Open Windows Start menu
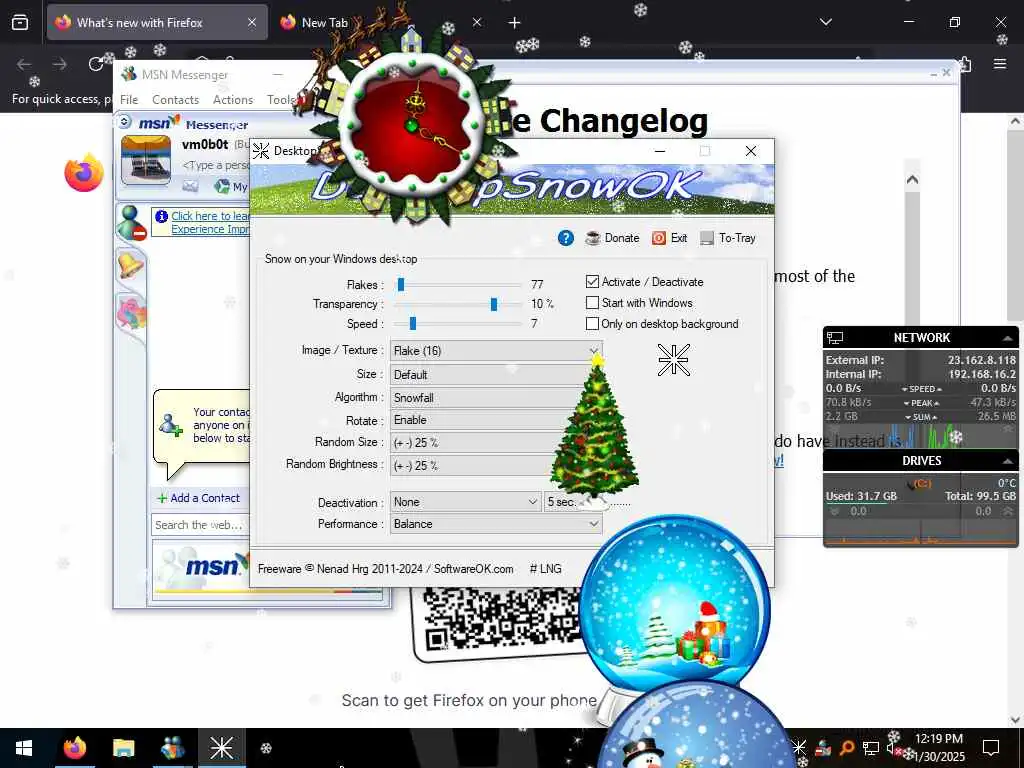 [24, 748]
